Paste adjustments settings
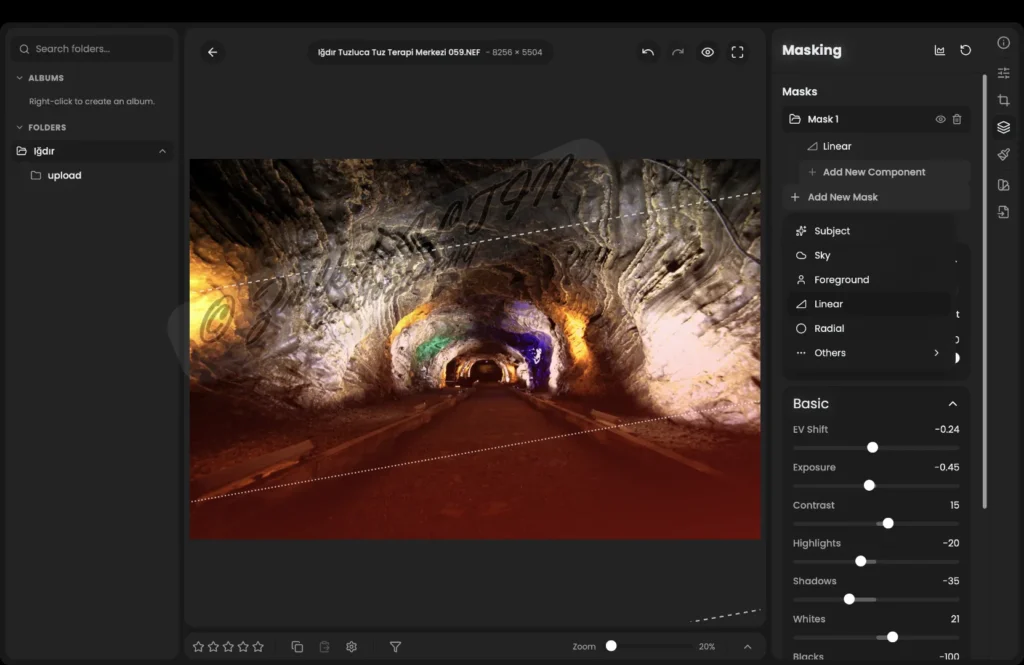The height and width of the screenshot is (665, 1024). [x=325, y=647]
